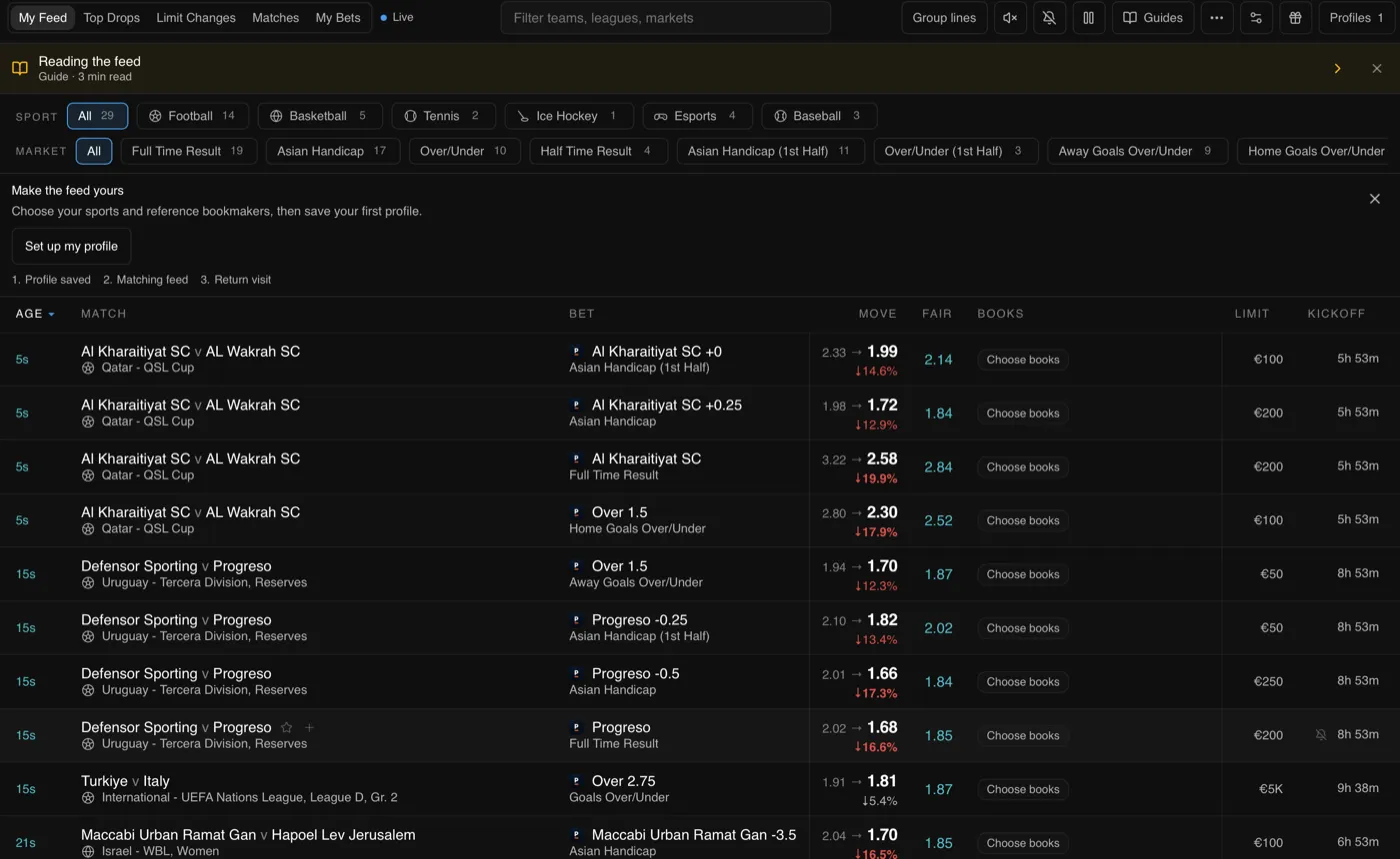Choose books for Al Kharaitiyat SC +0 row
1400x859 pixels.
1022,360
